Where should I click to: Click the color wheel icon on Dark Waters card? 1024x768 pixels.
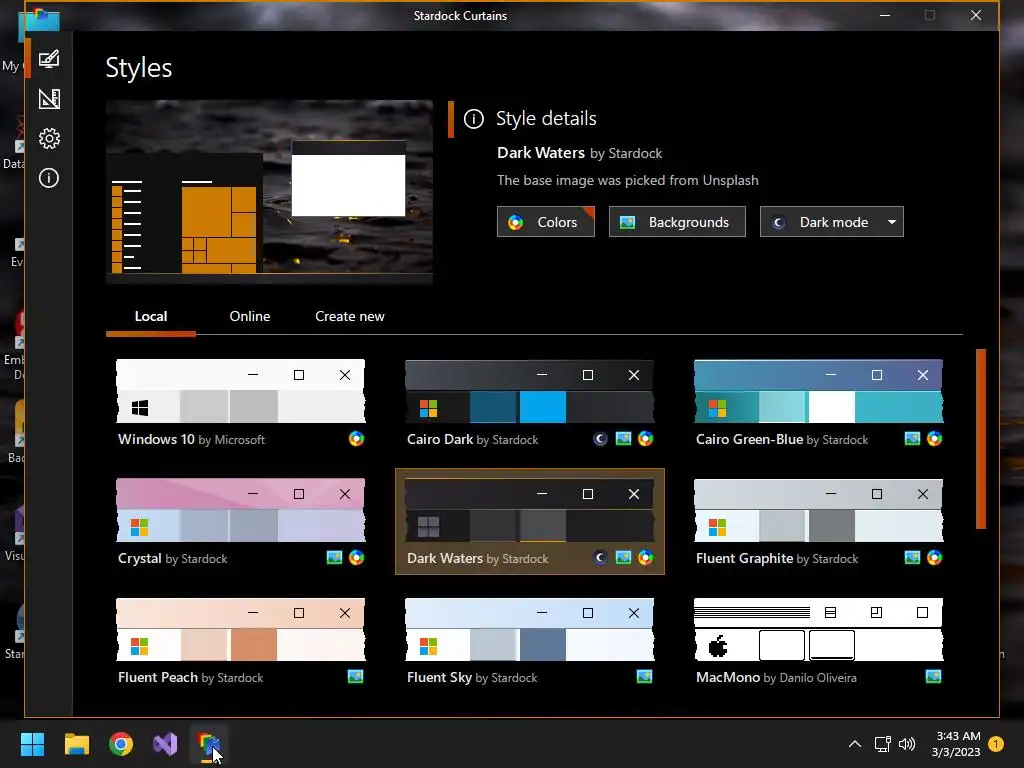645,558
